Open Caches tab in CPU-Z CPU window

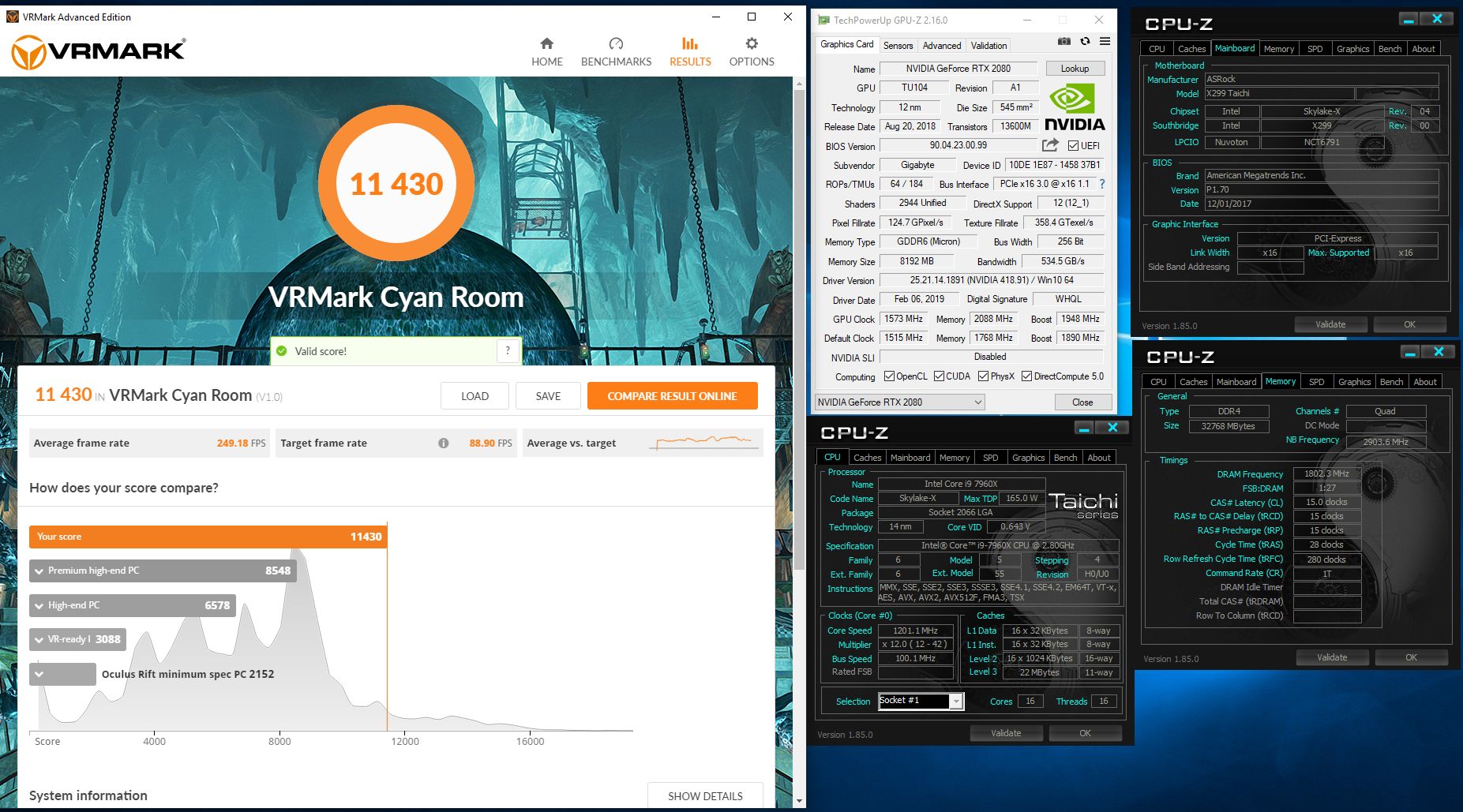867,458
